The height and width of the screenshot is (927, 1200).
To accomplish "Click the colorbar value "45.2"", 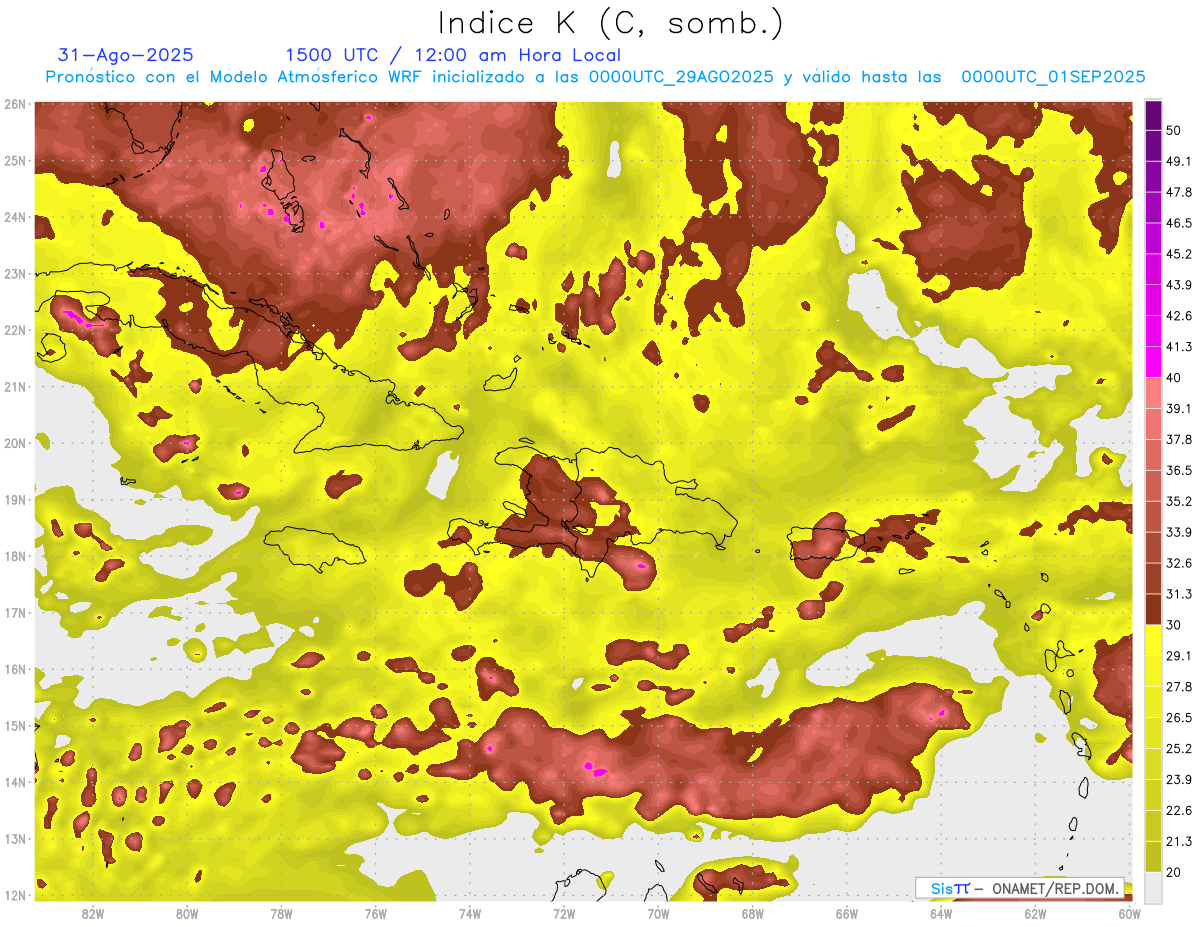I will point(1179,254).
